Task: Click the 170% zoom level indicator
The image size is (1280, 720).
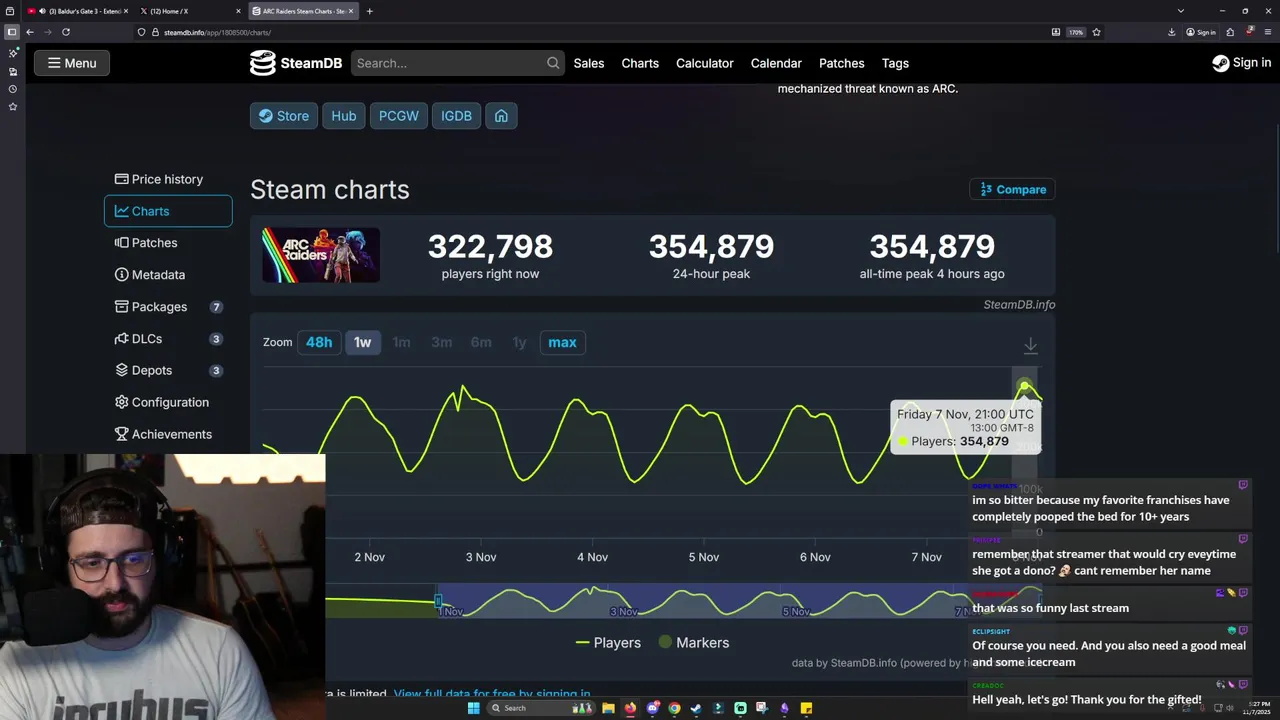Action: point(1076,32)
